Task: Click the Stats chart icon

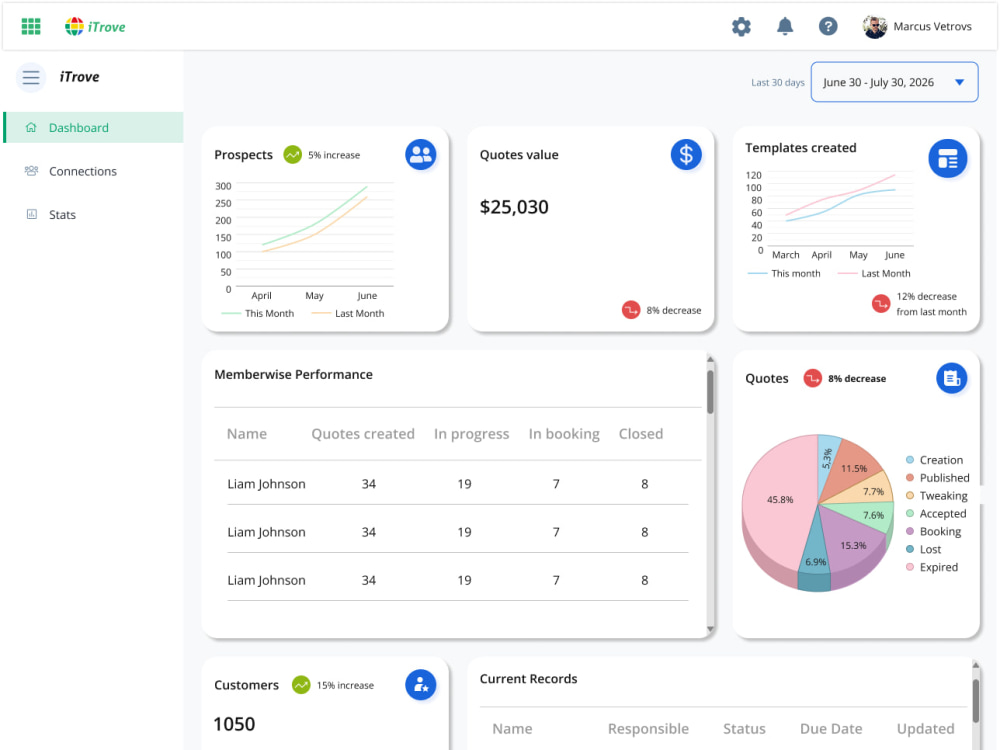Action: pyautogui.click(x=31, y=214)
